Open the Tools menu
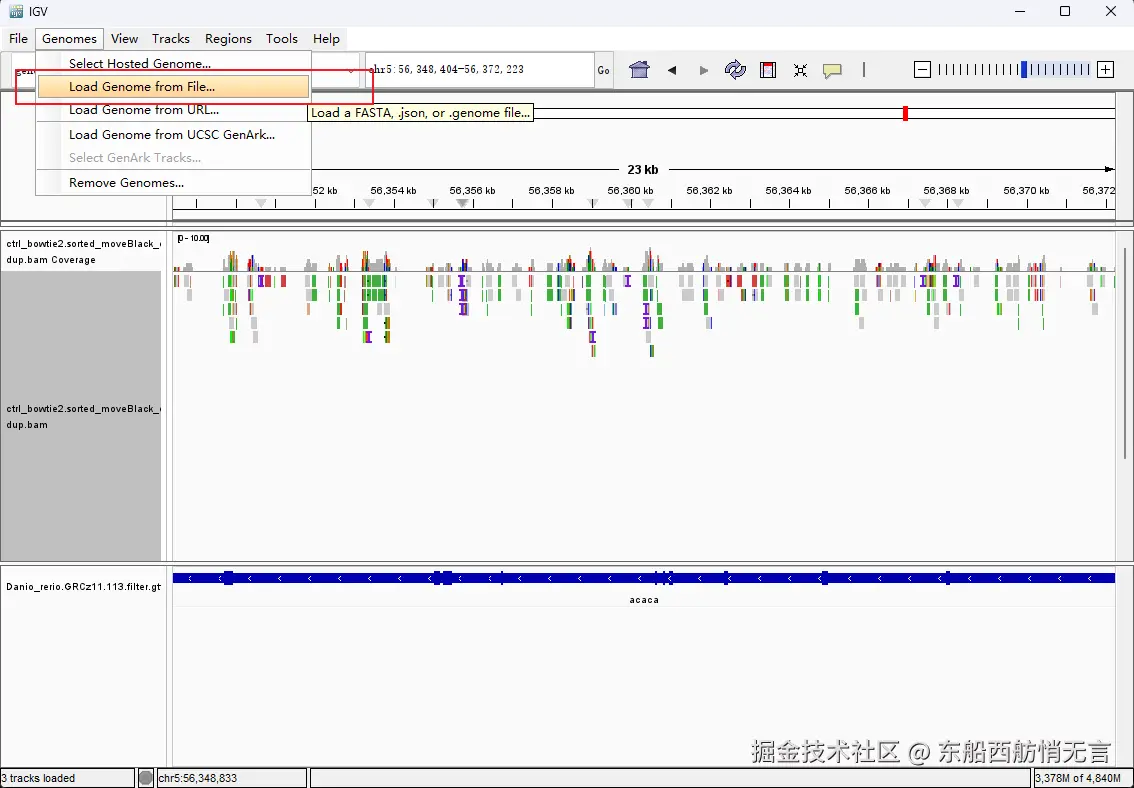 coord(281,38)
